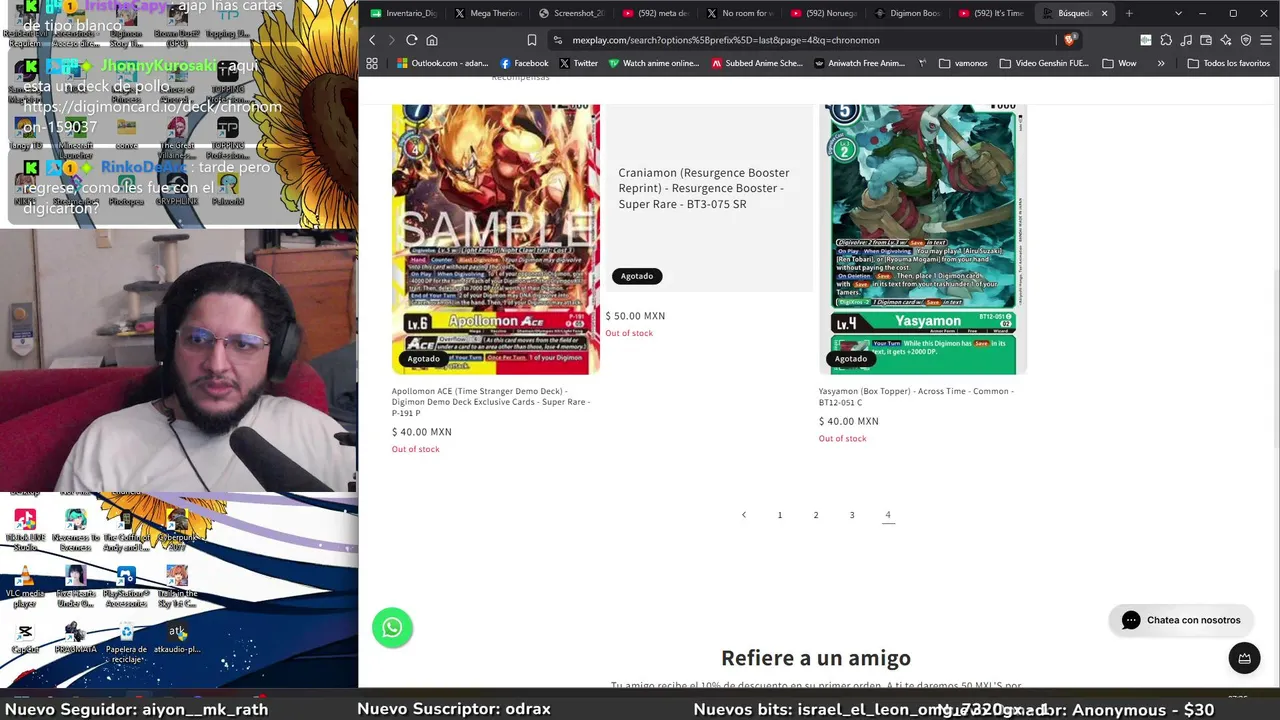Screen dimensions: 1280x720
Task: Select the VLC media player desktop icon
Action: click(25, 587)
